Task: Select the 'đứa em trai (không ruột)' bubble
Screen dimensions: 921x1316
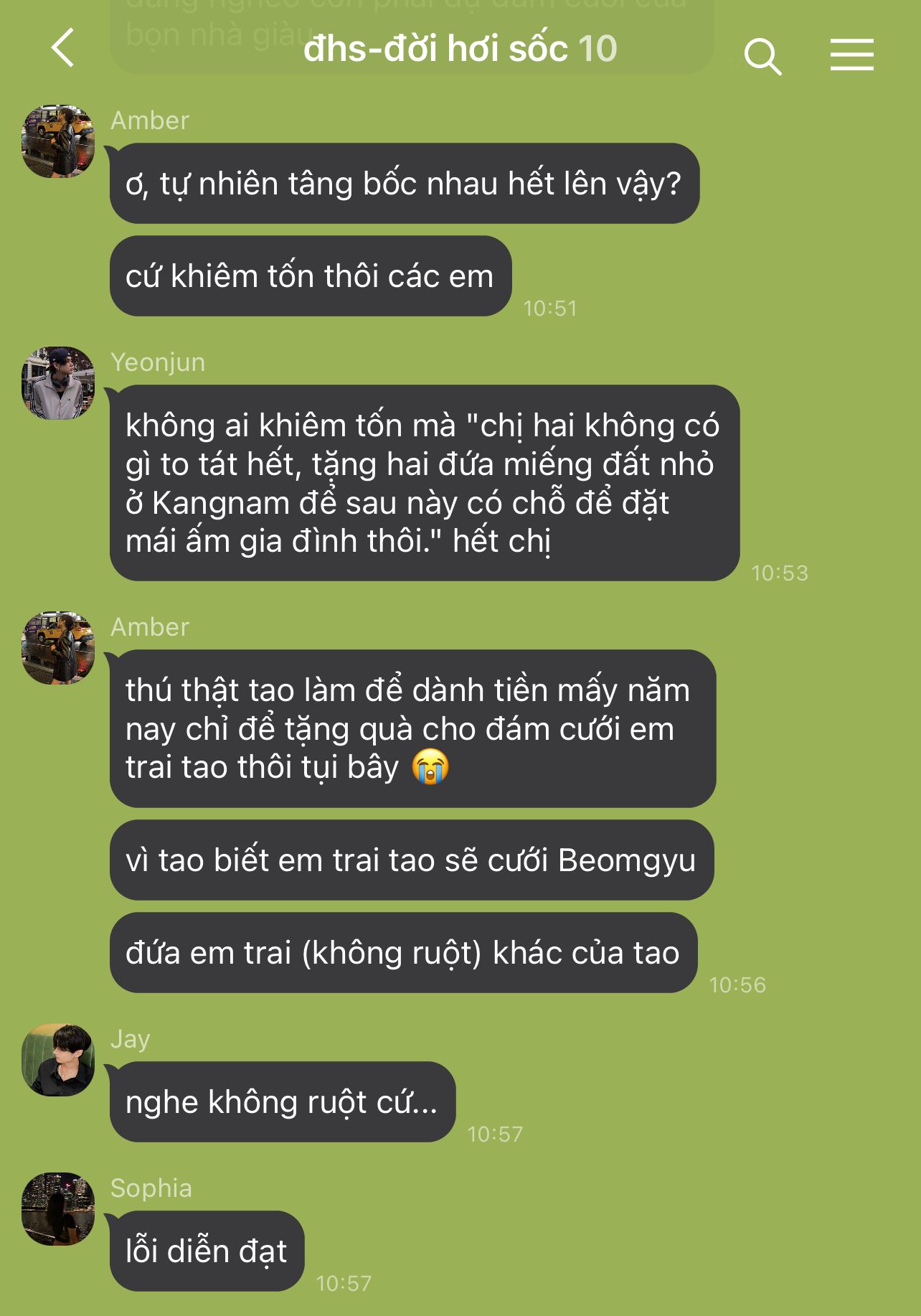Action: point(404,953)
